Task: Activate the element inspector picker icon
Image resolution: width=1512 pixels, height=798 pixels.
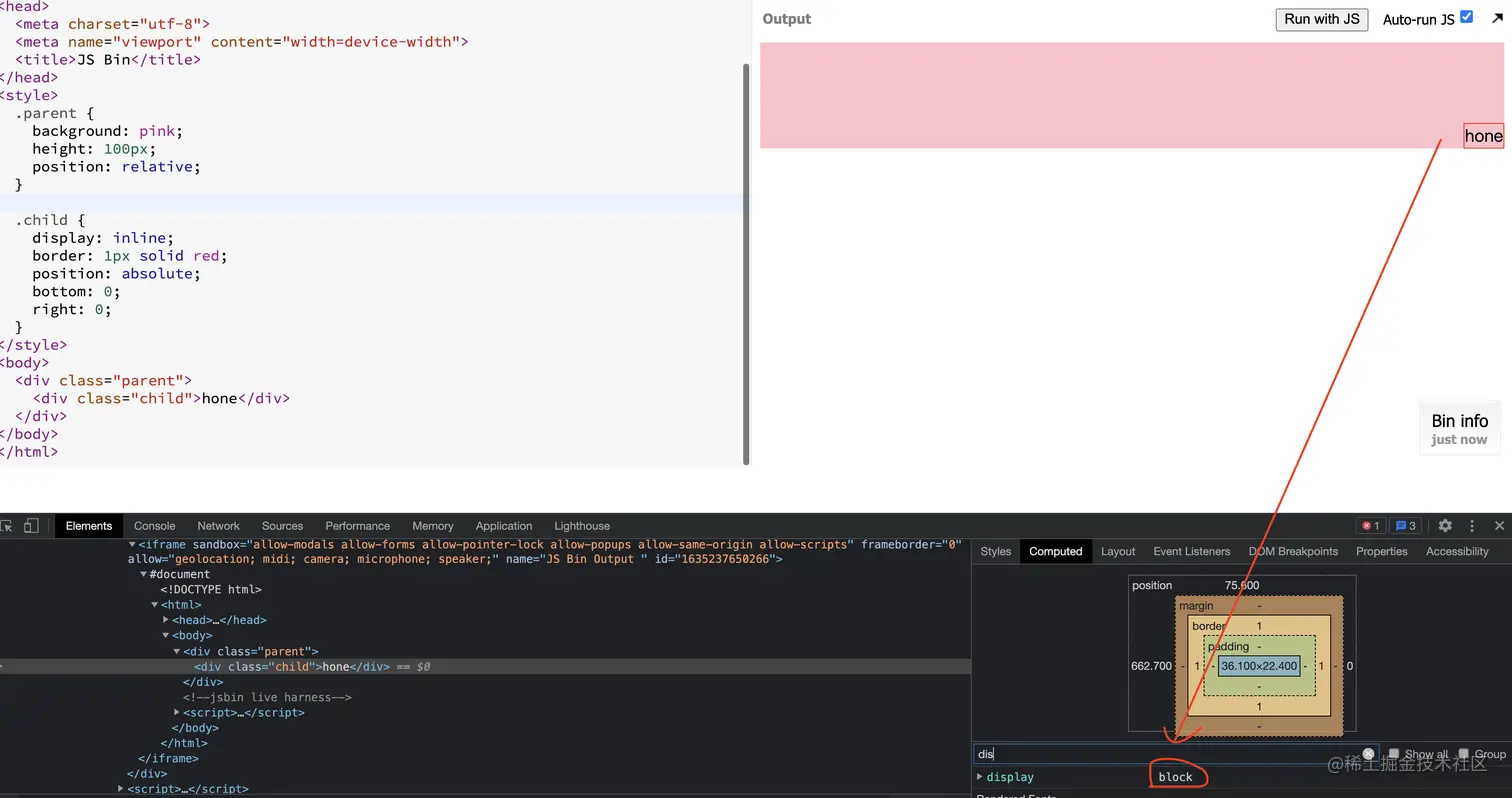Action: (x=7, y=526)
